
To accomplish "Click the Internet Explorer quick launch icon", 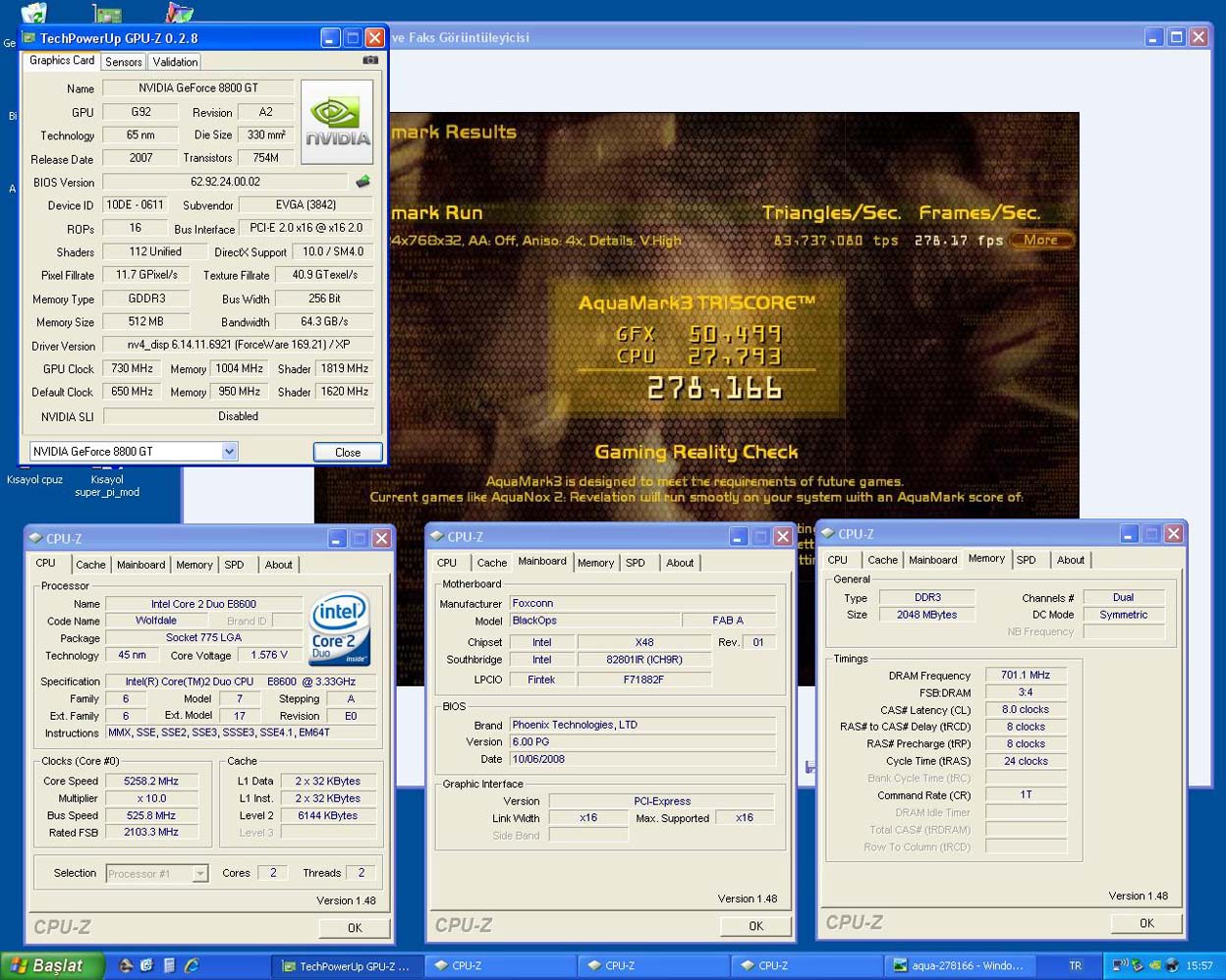I will tap(192, 966).
